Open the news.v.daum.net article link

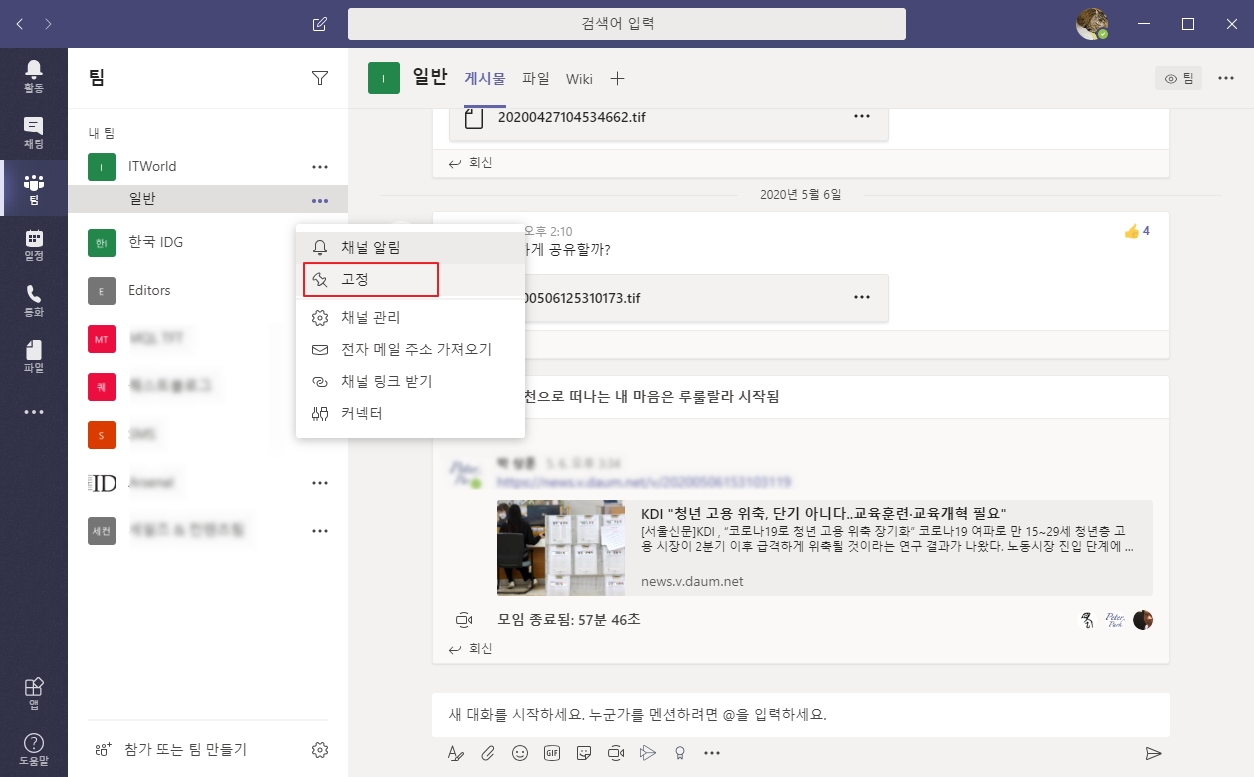tap(824, 548)
